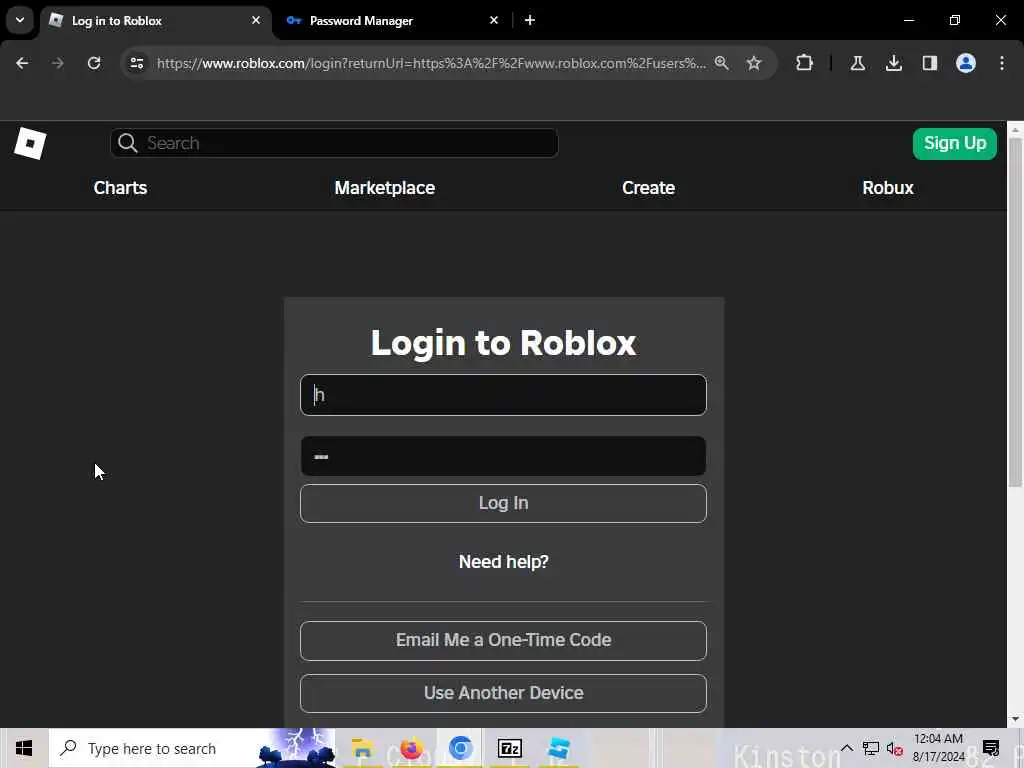1024x768 pixels.
Task: Click the muted volume icon in tray
Action: tap(895, 748)
